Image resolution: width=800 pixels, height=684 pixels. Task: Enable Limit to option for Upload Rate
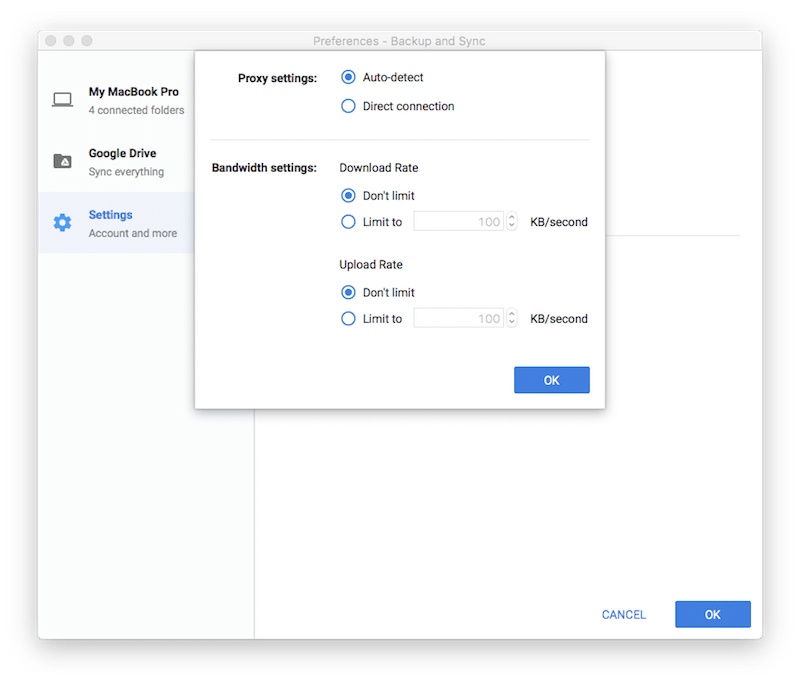click(x=348, y=319)
